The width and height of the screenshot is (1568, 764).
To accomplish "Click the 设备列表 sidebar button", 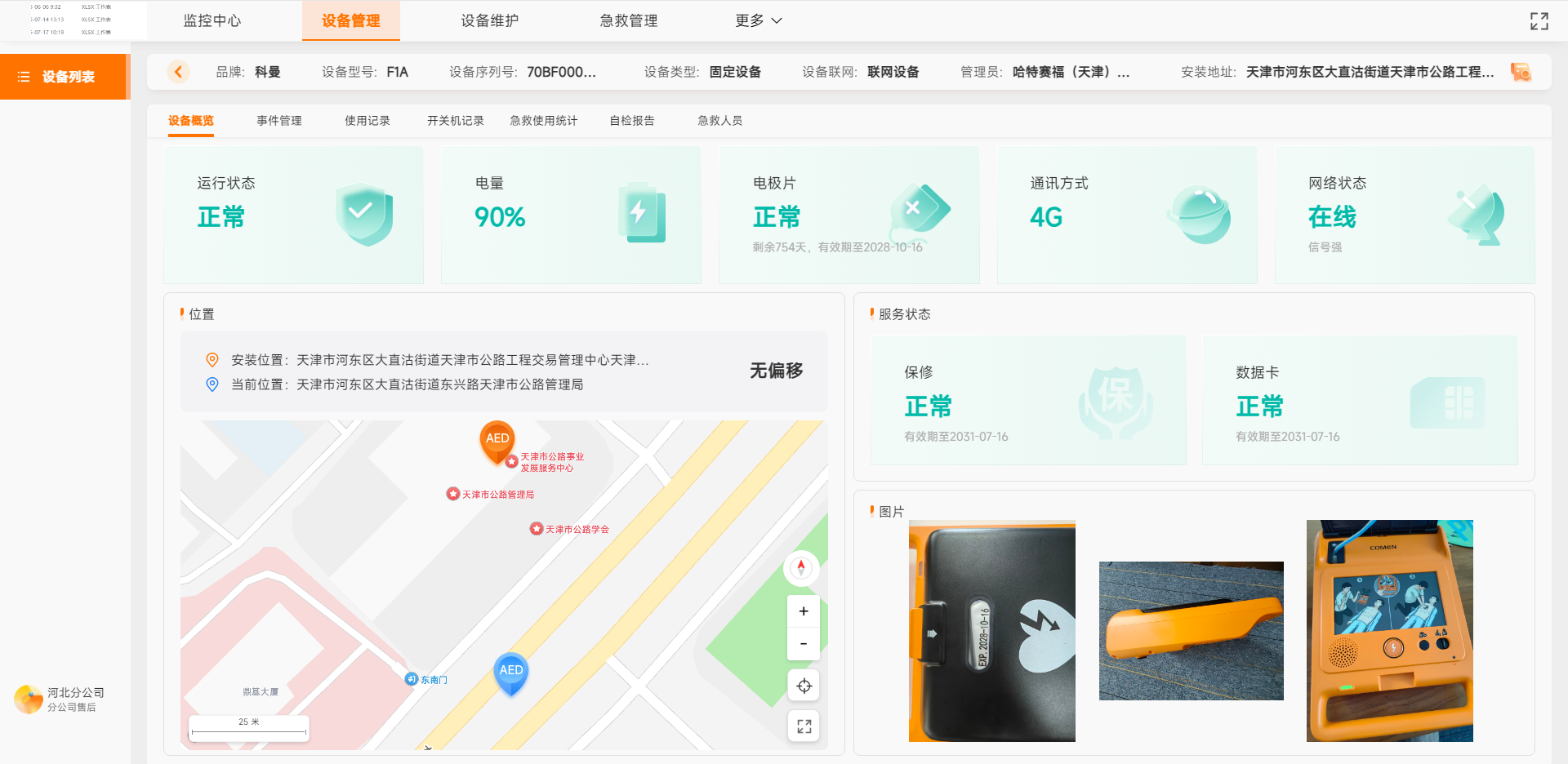I will pos(64,77).
